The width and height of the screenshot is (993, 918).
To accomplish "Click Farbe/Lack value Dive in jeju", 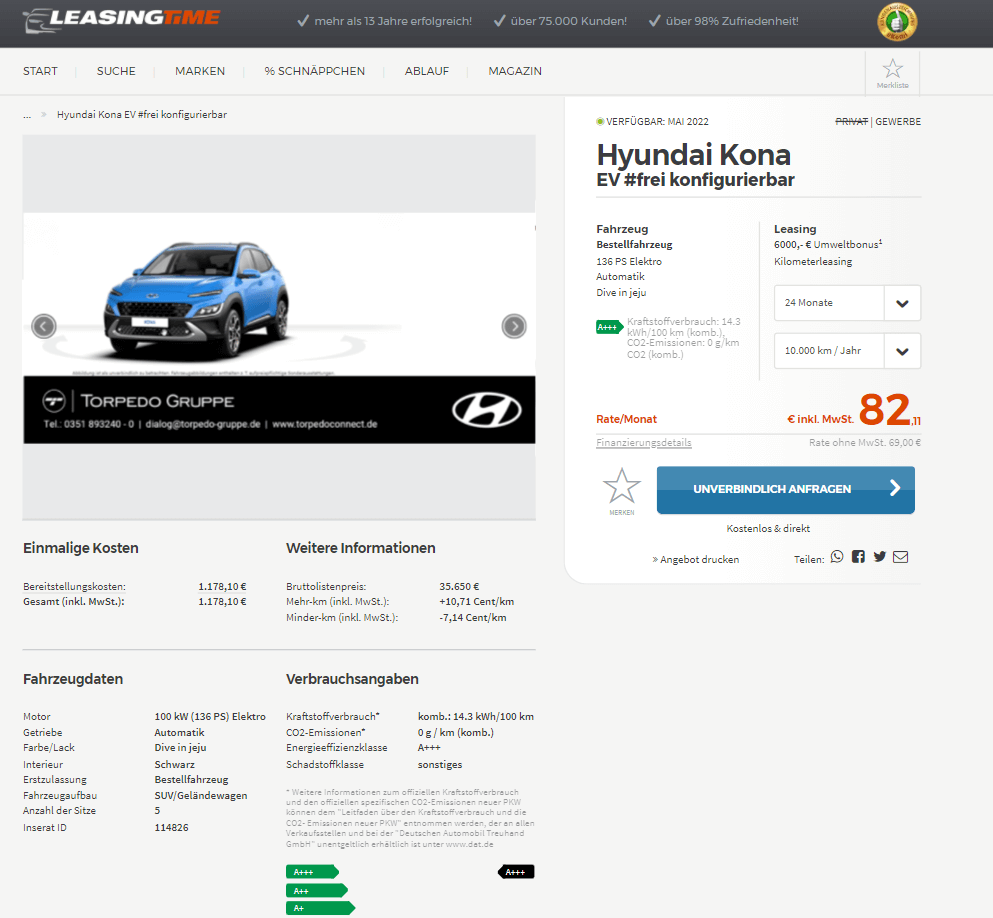I will [180, 748].
